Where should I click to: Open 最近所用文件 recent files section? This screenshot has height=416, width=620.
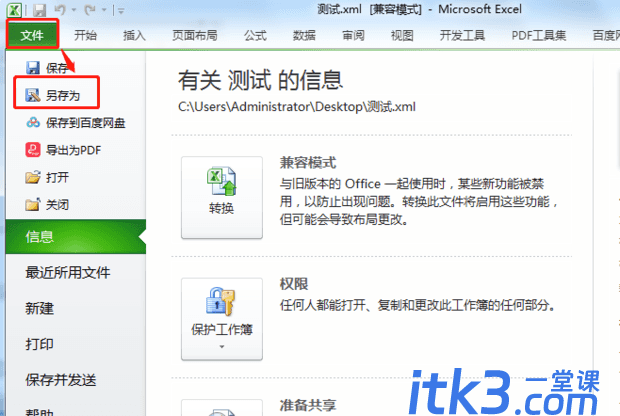(68, 272)
